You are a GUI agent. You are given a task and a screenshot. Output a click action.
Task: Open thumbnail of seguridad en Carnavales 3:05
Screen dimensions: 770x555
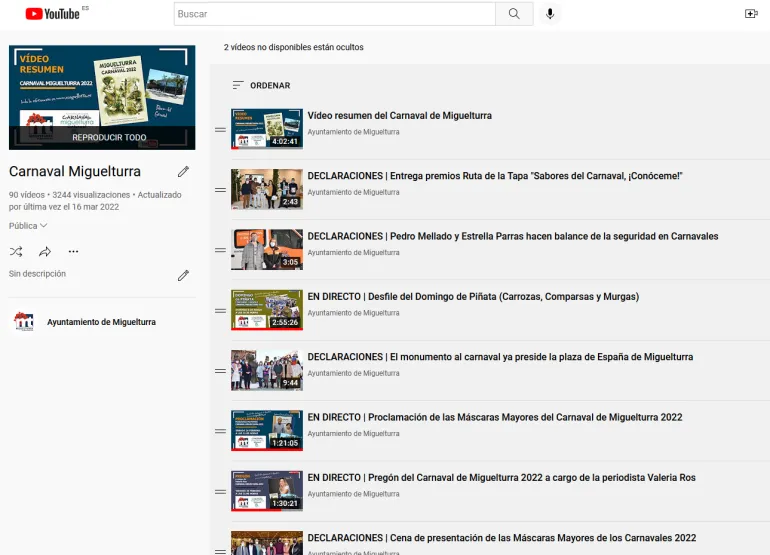tap(267, 250)
